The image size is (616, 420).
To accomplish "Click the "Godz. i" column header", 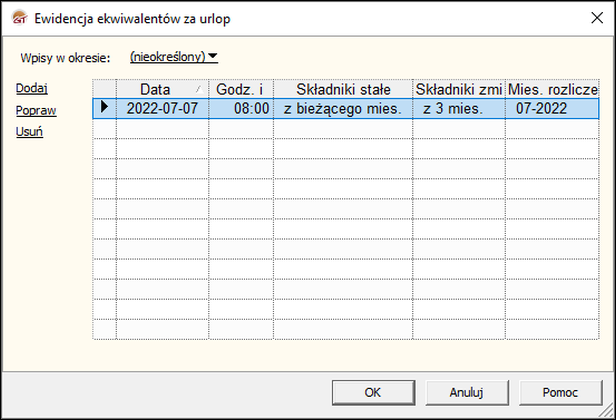I will coord(240,90).
